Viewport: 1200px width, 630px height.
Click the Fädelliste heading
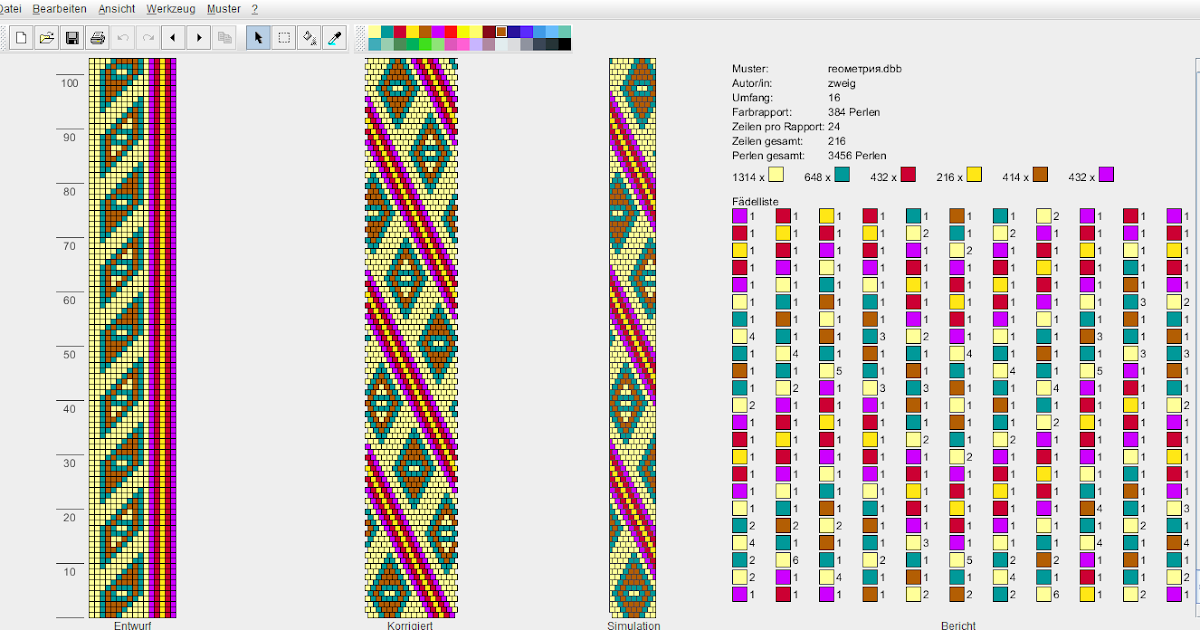click(x=755, y=201)
